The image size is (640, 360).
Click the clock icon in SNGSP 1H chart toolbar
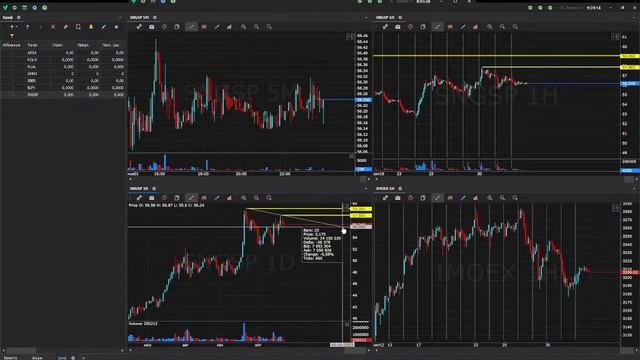(x=410, y=27)
